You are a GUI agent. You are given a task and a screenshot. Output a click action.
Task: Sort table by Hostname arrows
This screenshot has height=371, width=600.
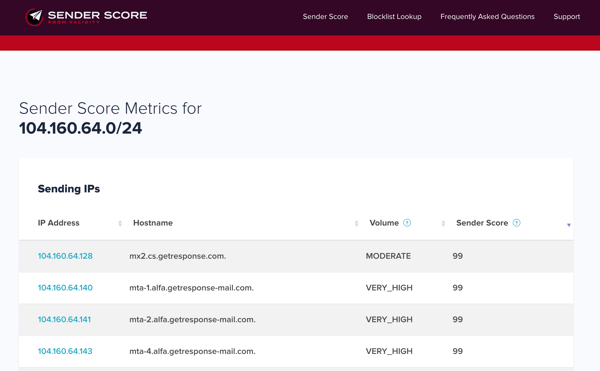[x=356, y=223]
